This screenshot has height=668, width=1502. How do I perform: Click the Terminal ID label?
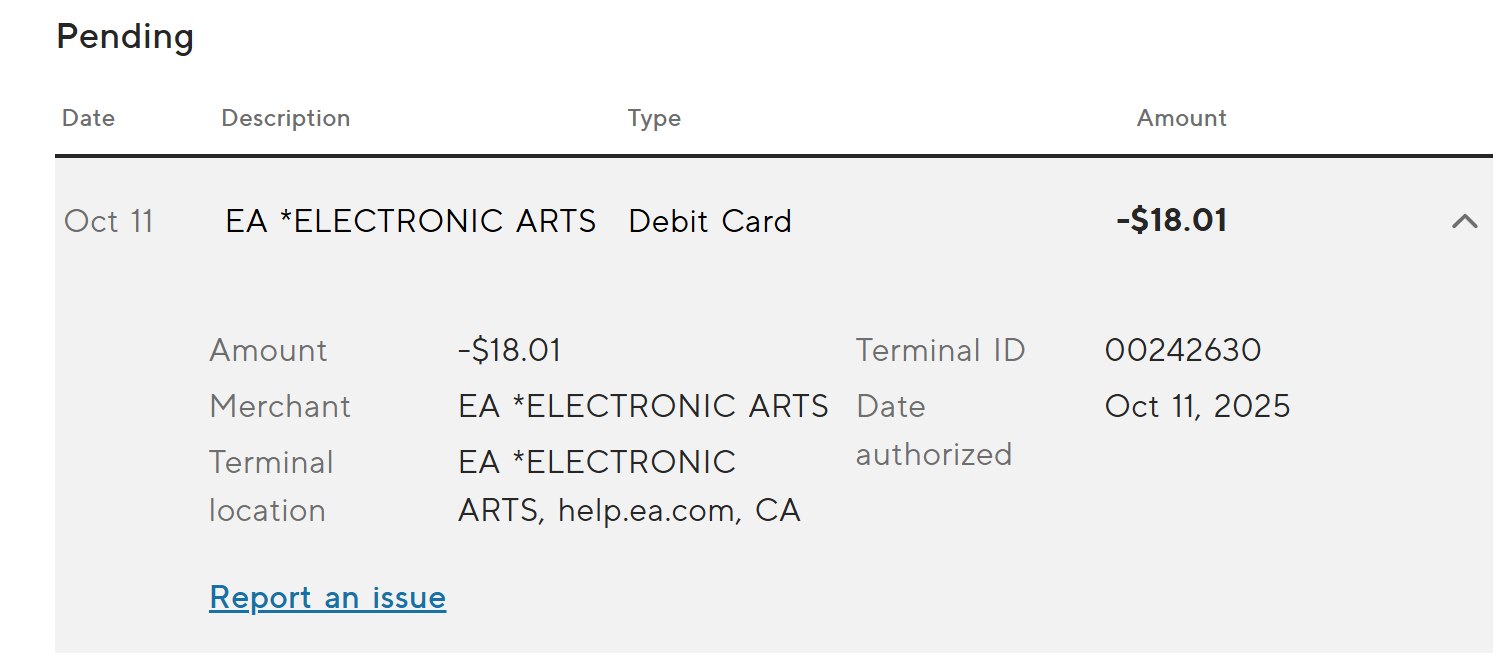pos(940,350)
